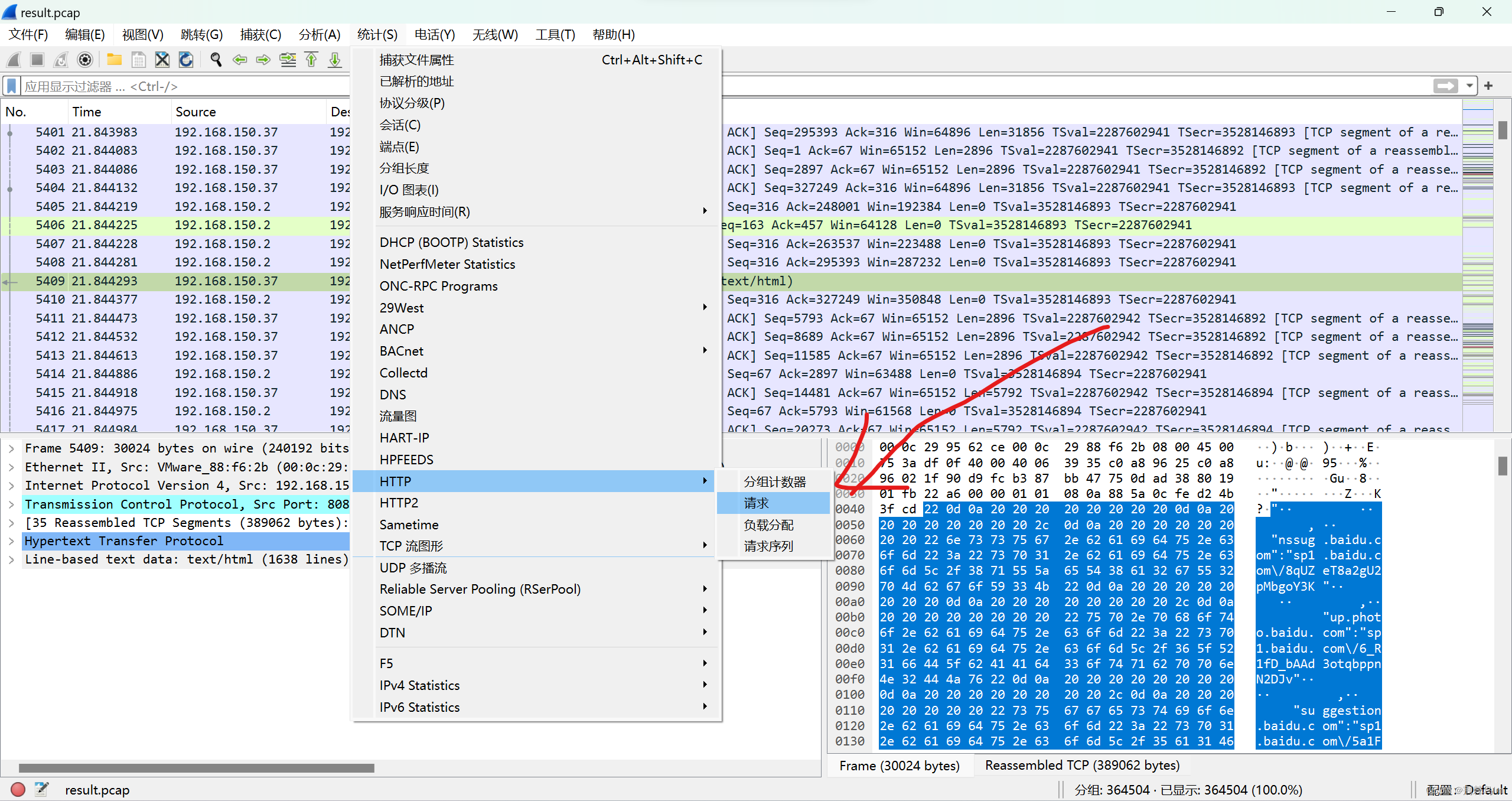
Task: Go forward with green right arrow
Action: [263, 60]
